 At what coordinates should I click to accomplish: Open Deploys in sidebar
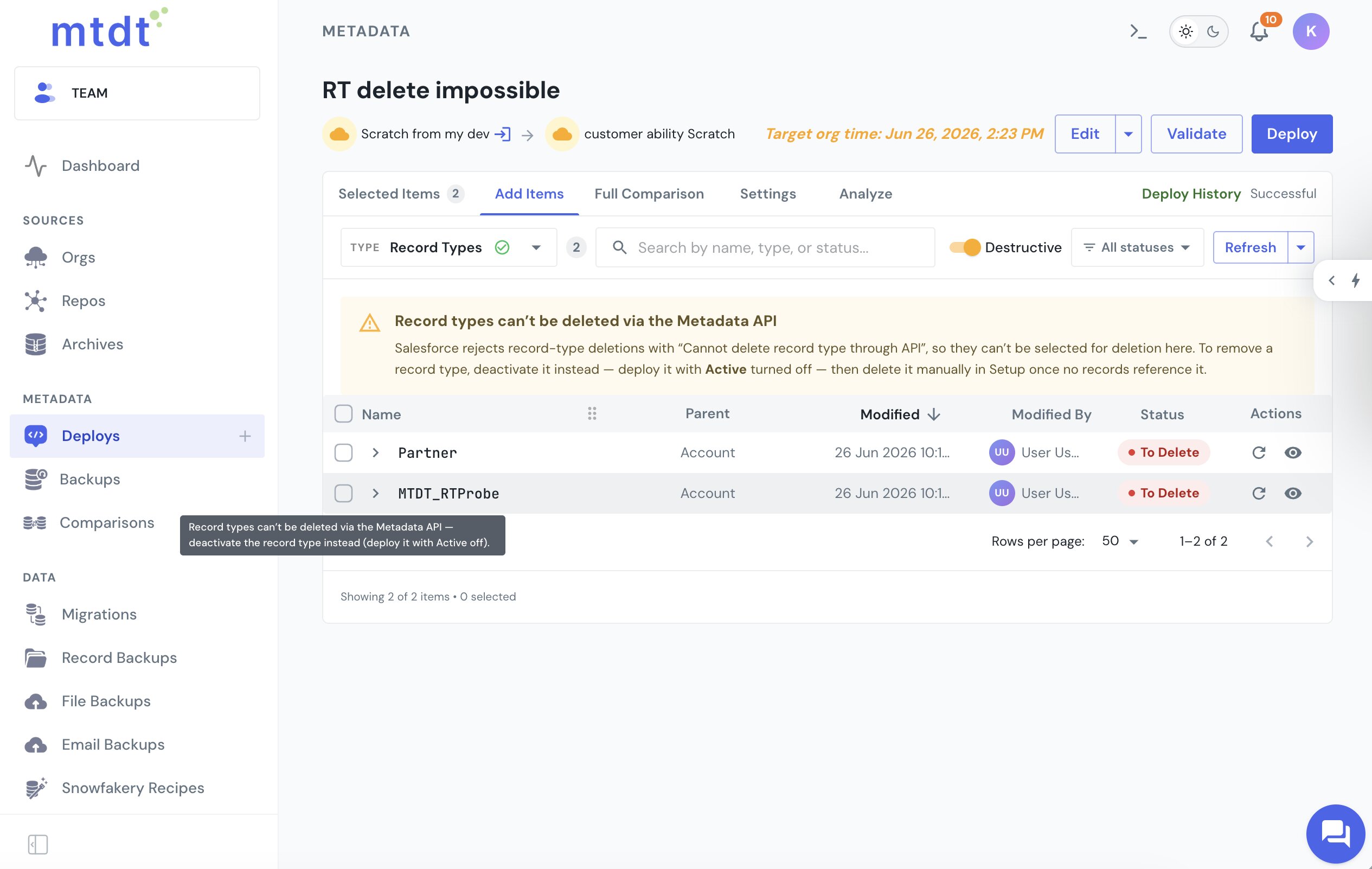[x=137, y=436]
